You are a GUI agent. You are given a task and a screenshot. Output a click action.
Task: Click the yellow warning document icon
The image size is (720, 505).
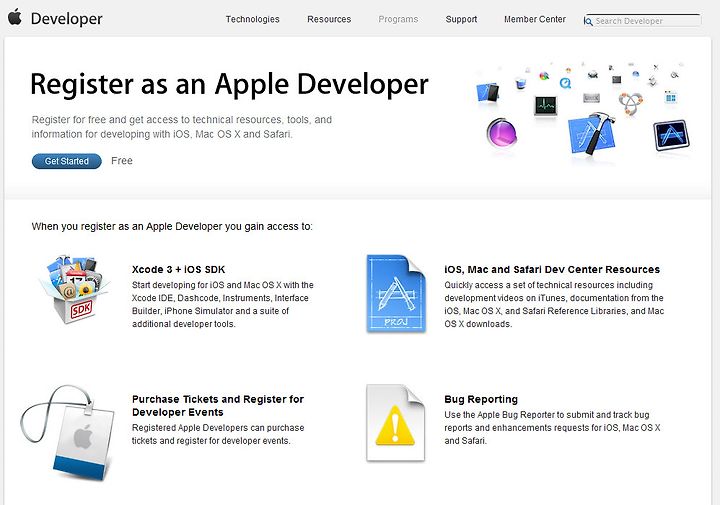[x=396, y=423]
